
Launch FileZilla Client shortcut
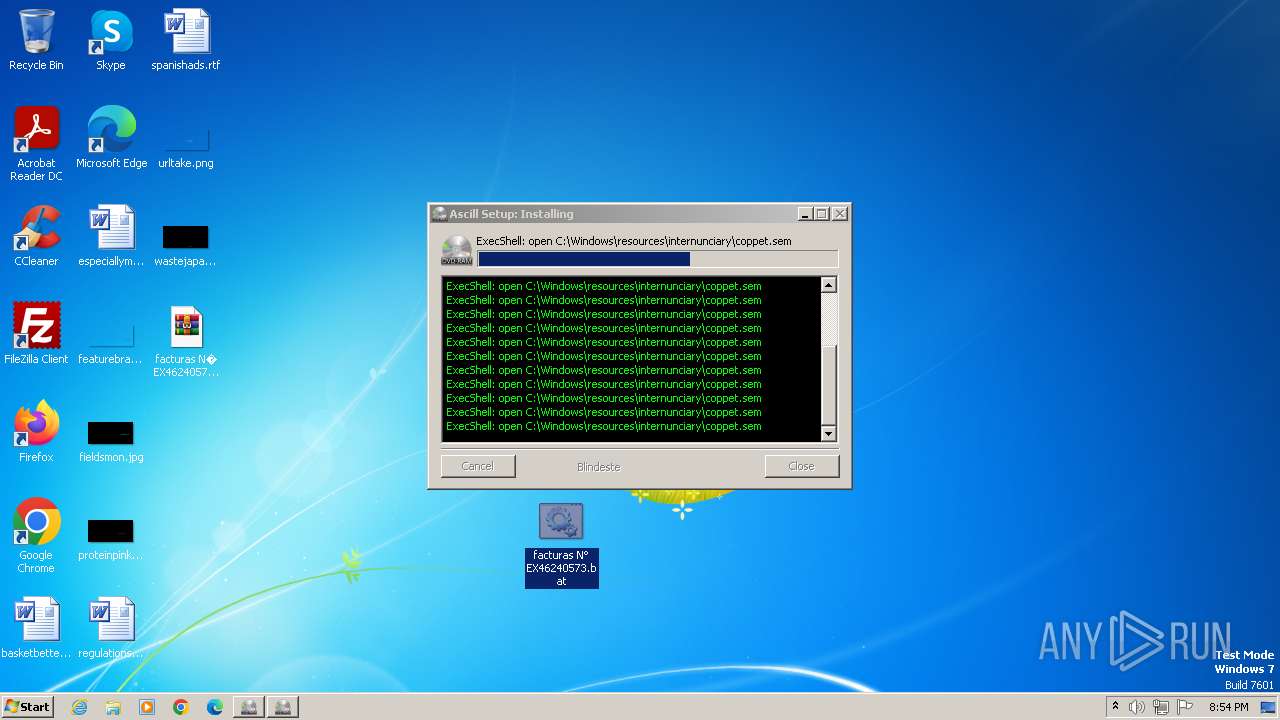36,334
